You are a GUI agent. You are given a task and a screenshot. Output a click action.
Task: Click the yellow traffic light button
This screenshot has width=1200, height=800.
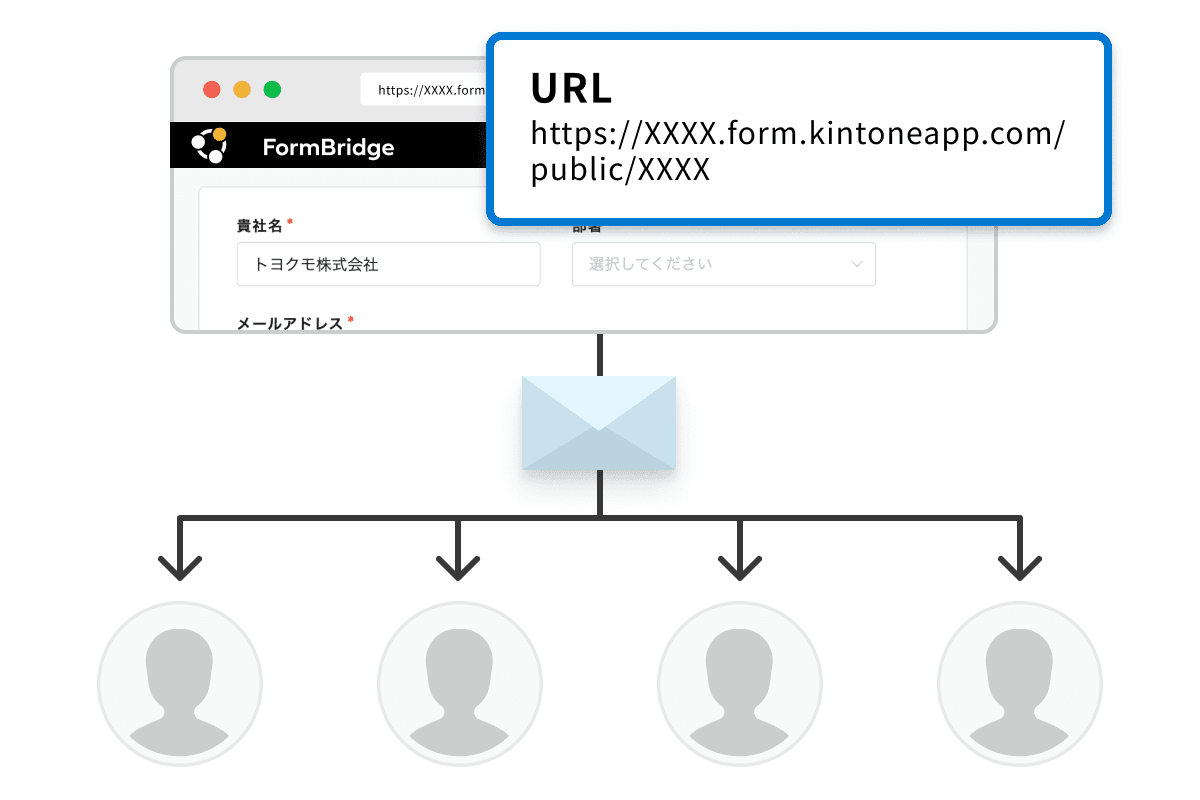241,89
